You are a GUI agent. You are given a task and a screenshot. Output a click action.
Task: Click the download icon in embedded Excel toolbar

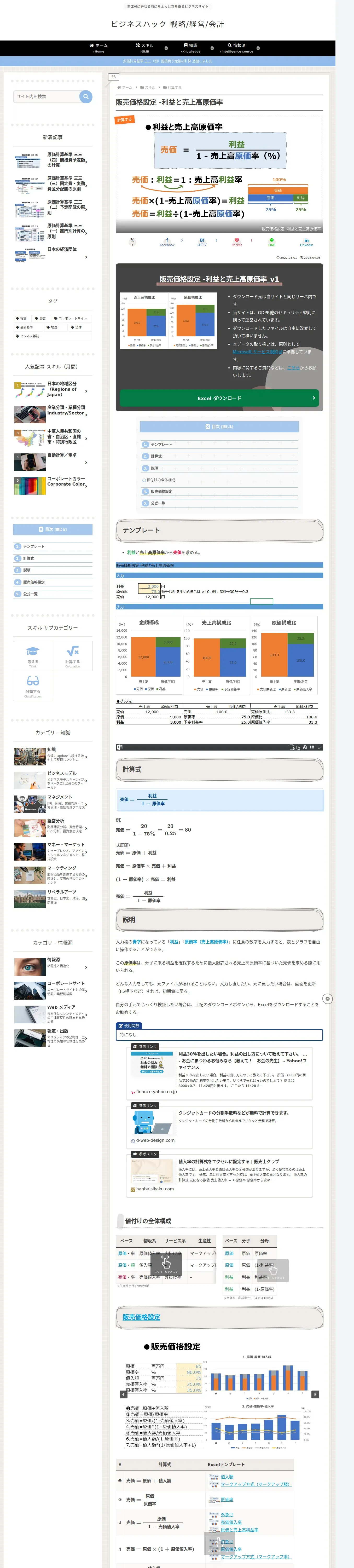point(293,747)
